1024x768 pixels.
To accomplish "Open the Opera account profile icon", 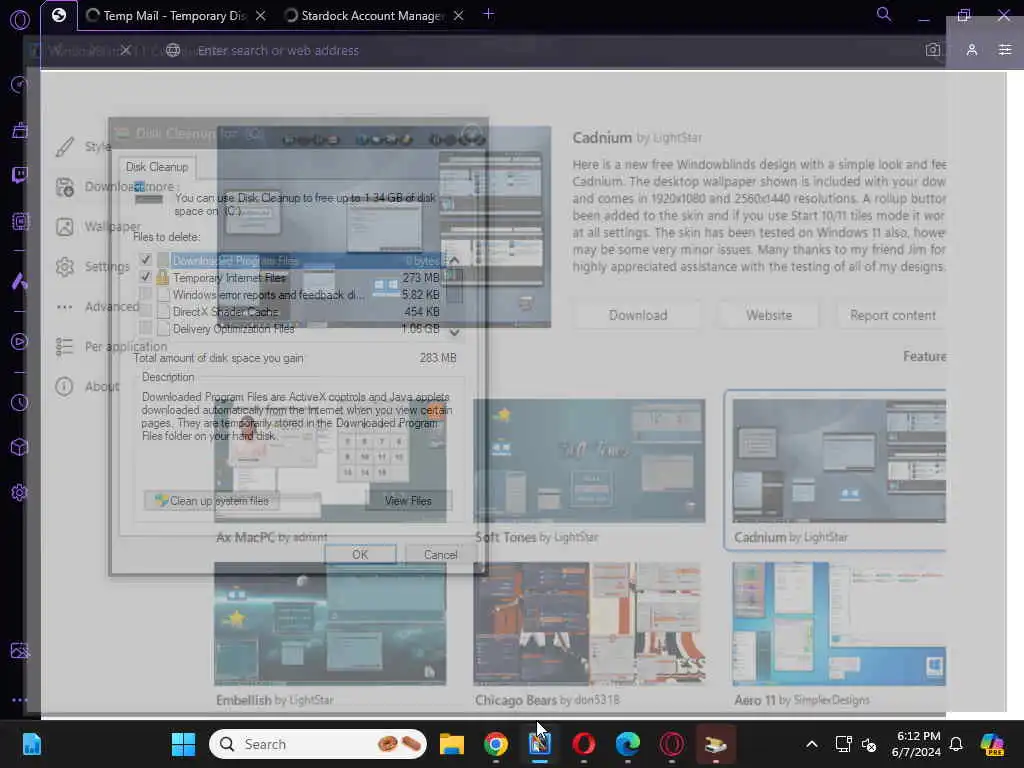I will (x=972, y=50).
